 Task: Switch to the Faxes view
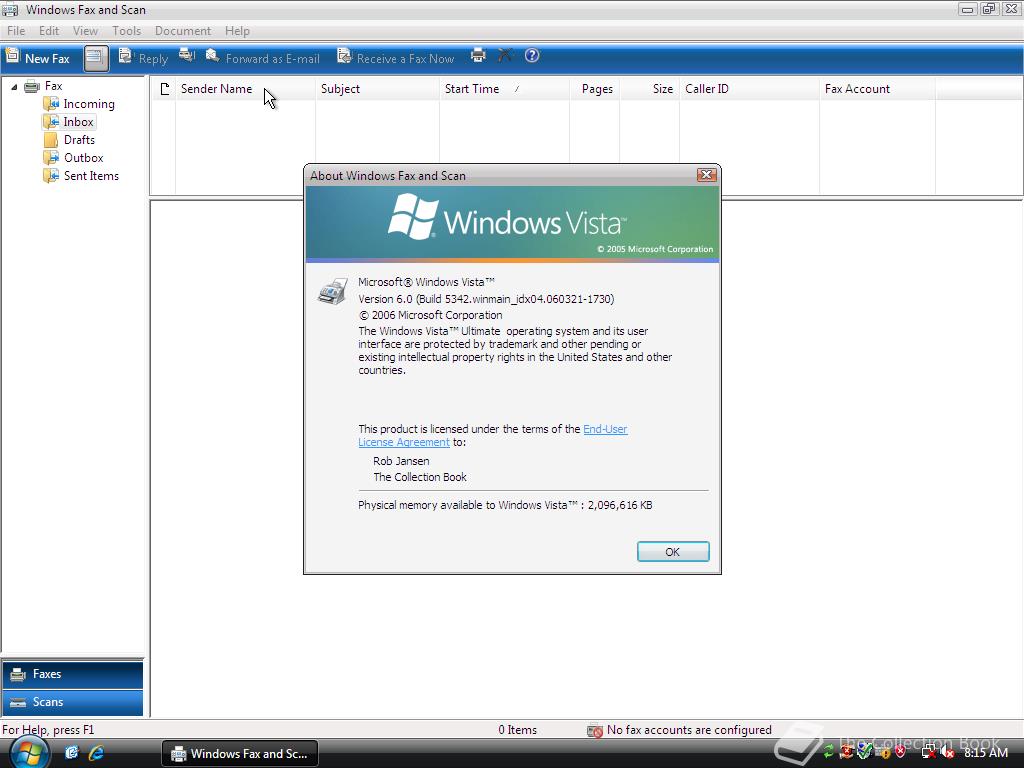click(72, 675)
